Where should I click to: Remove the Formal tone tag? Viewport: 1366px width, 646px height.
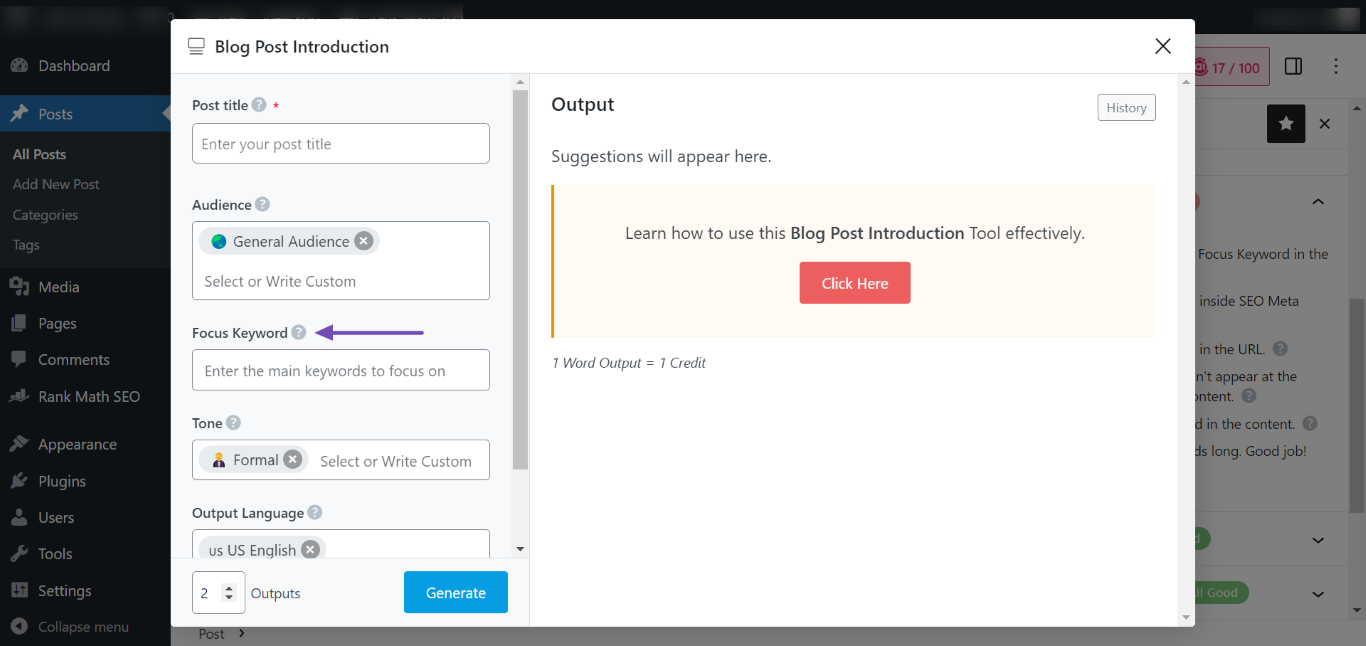[x=292, y=460]
